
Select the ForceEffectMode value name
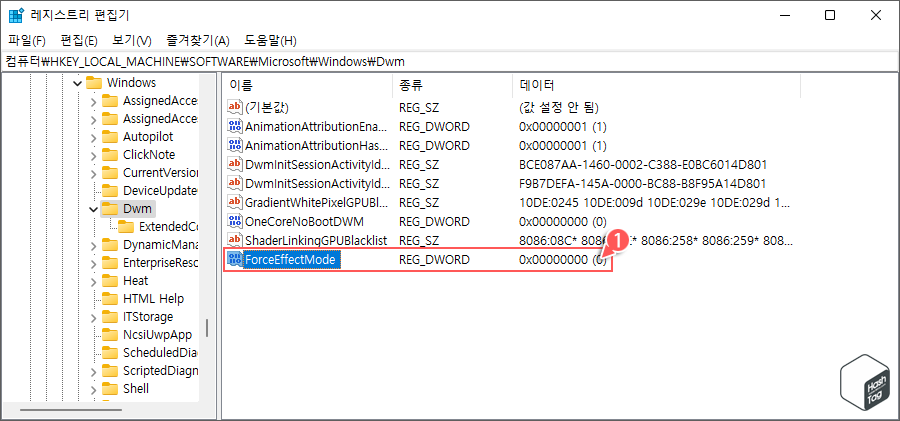[x=293, y=260]
